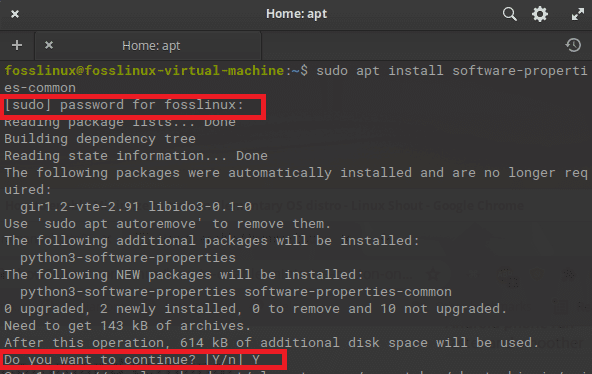Click the libido3-0.1-0 package name
The height and width of the screenshot is (374, 592).
coord(200,207)
